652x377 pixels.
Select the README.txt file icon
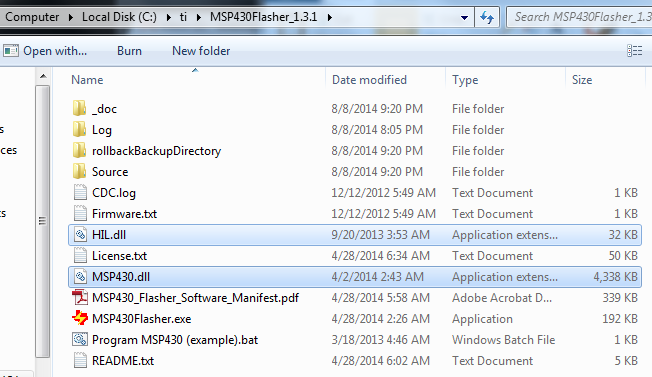click(80, 360)
